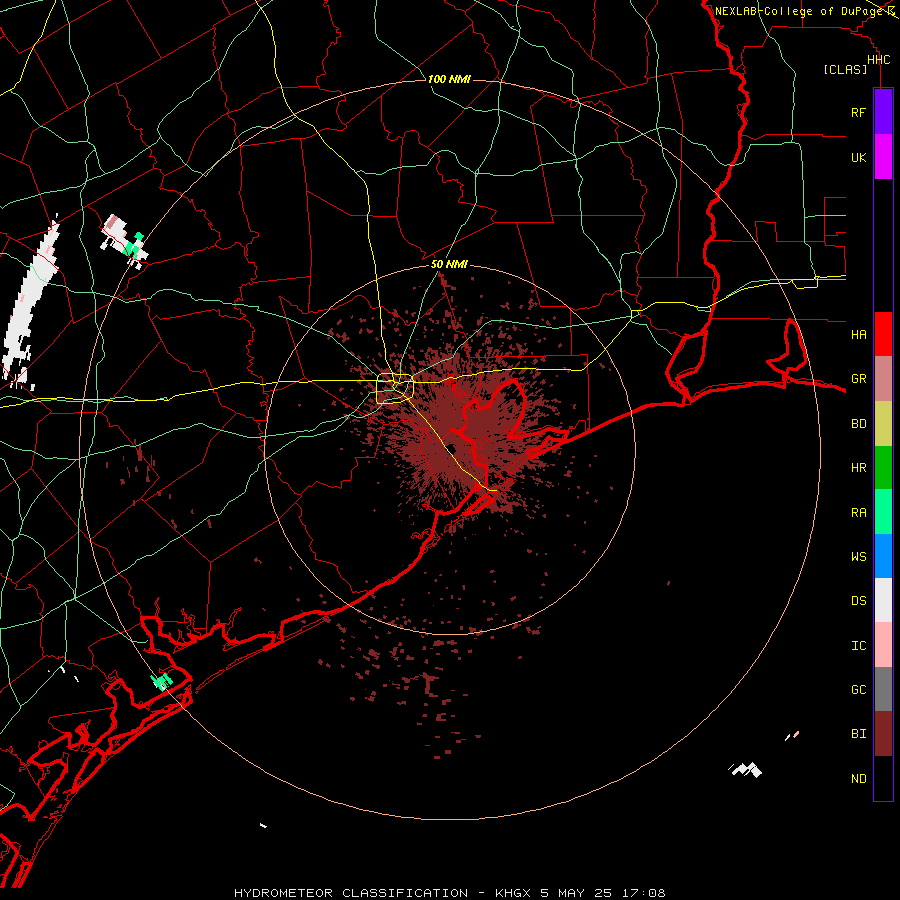Click the '50 NMI' range ring label
The image size is (900, 900).
coord(449,264)
